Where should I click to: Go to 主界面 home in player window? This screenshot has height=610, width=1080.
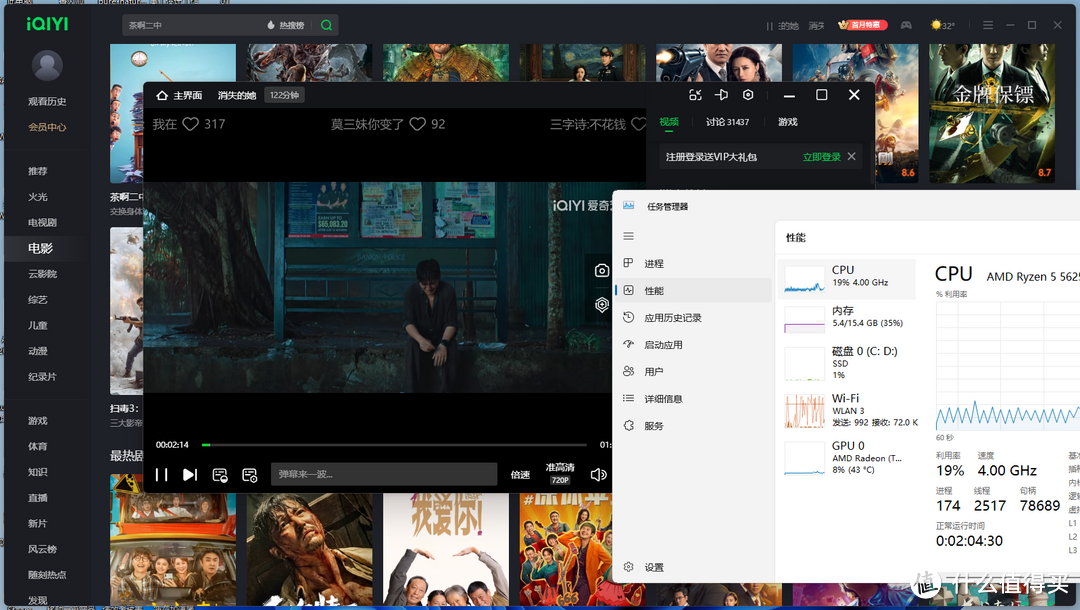click(179, 95)
